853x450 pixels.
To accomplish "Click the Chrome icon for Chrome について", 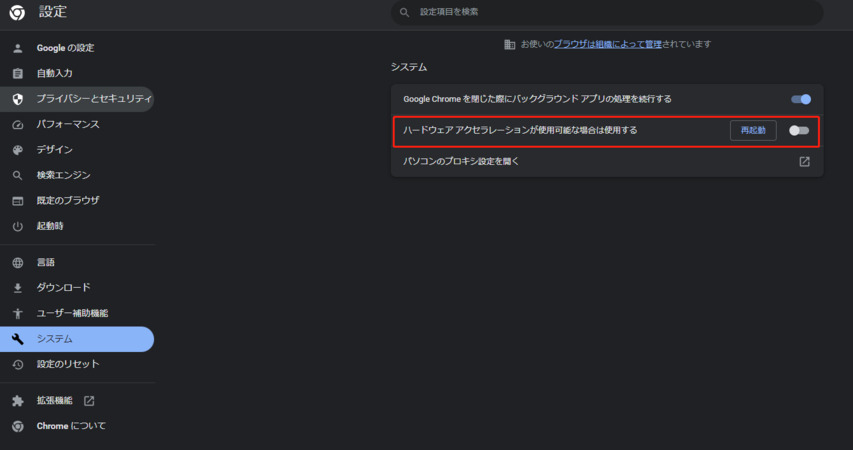I will click(17, 426).
